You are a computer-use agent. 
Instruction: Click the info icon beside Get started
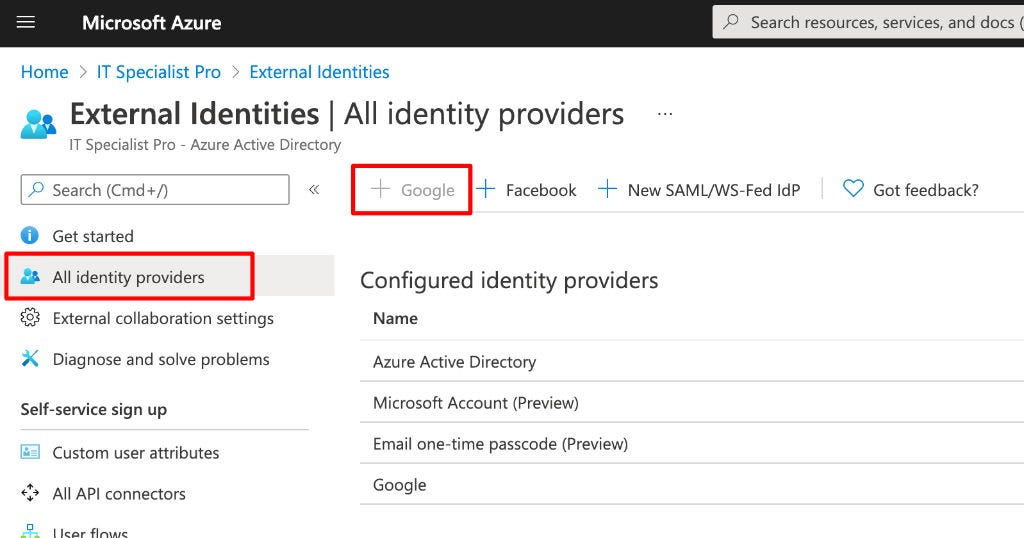click(29, 235)
